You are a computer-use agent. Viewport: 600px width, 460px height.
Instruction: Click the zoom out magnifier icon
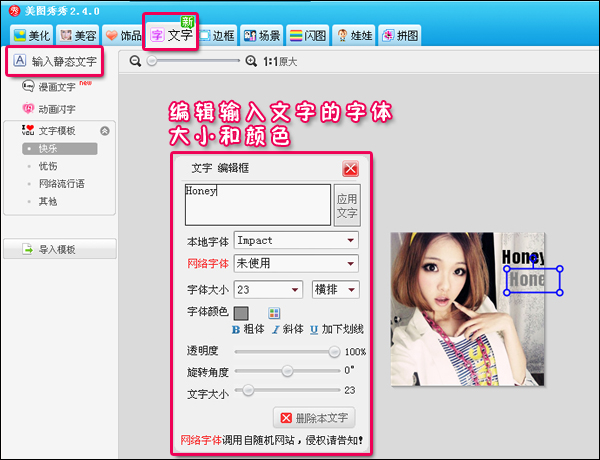136,61
